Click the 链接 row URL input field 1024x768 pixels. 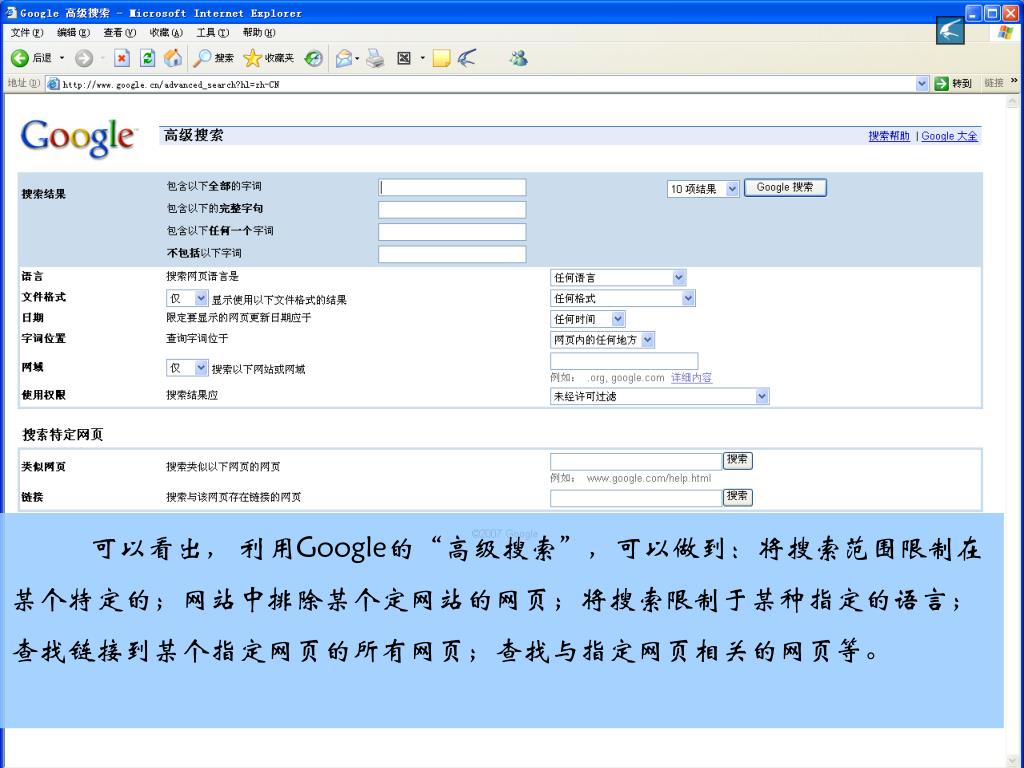636,498
